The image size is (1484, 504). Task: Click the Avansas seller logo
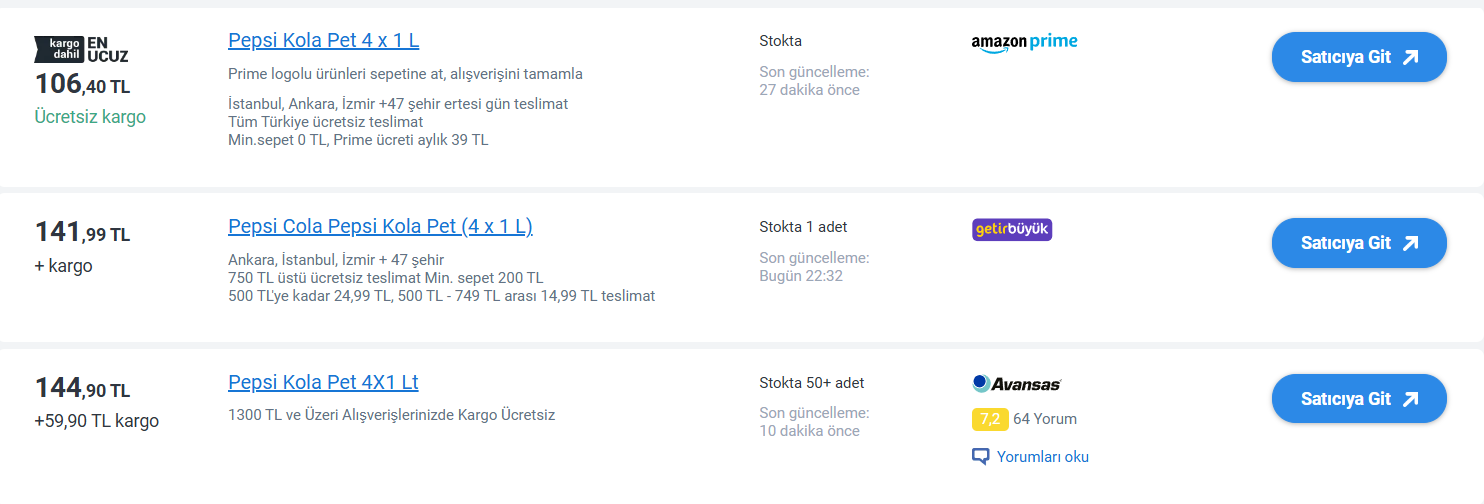coord(1016,384)
